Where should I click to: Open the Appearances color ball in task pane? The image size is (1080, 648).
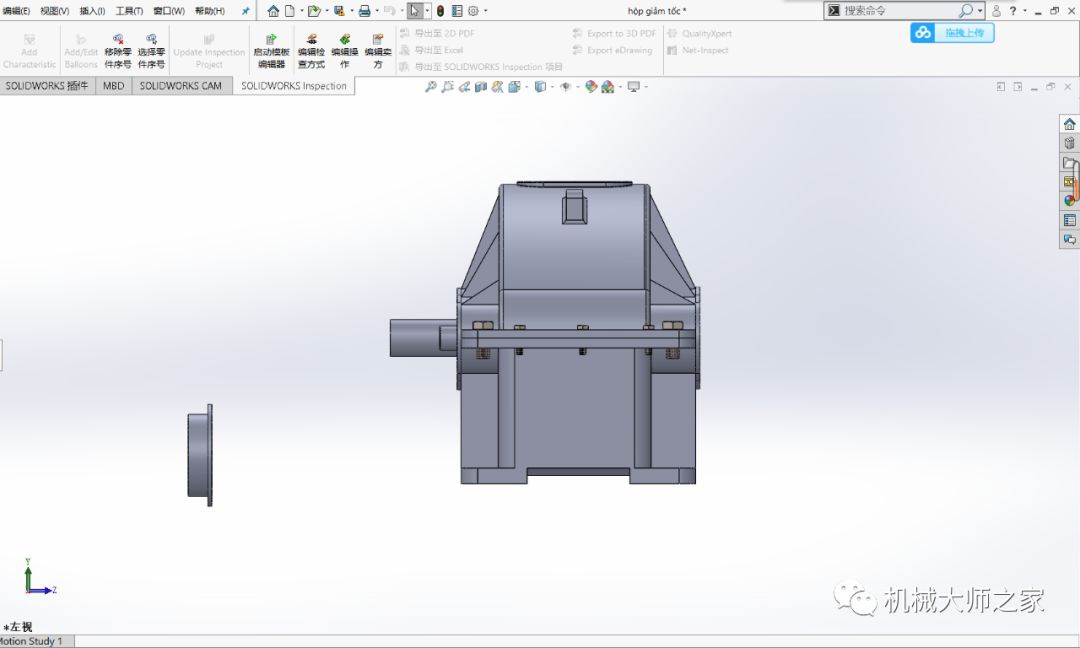point(1069,201)
